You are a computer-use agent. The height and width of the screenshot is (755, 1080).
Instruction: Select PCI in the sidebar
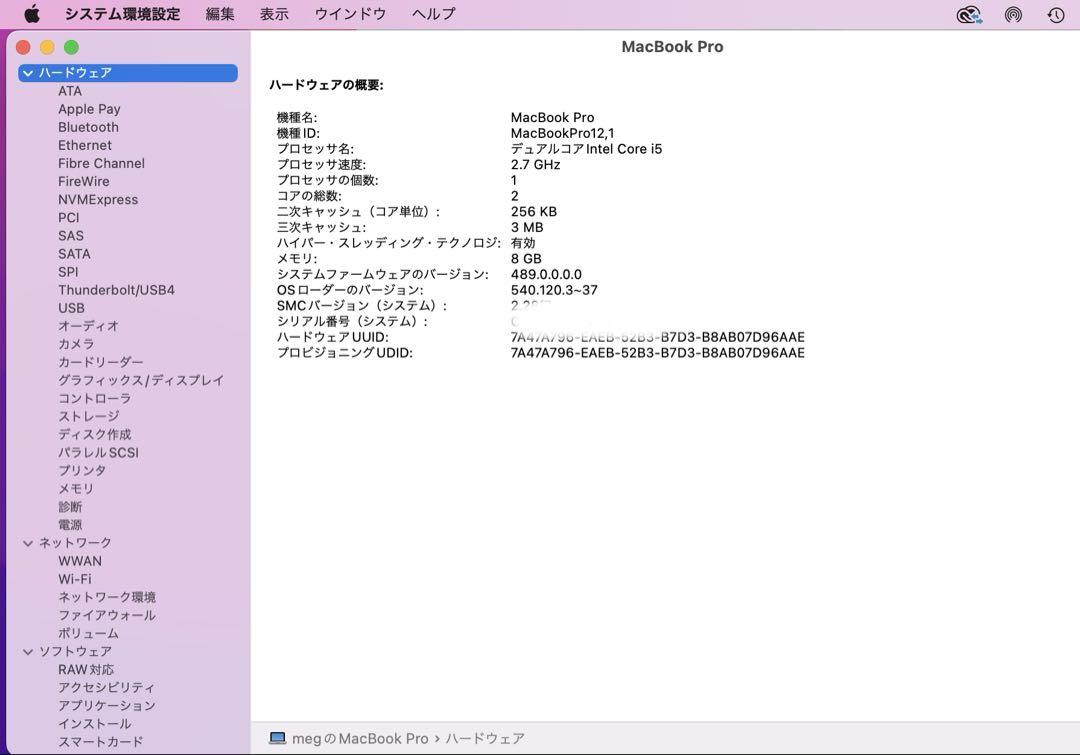tap(68, 218)
